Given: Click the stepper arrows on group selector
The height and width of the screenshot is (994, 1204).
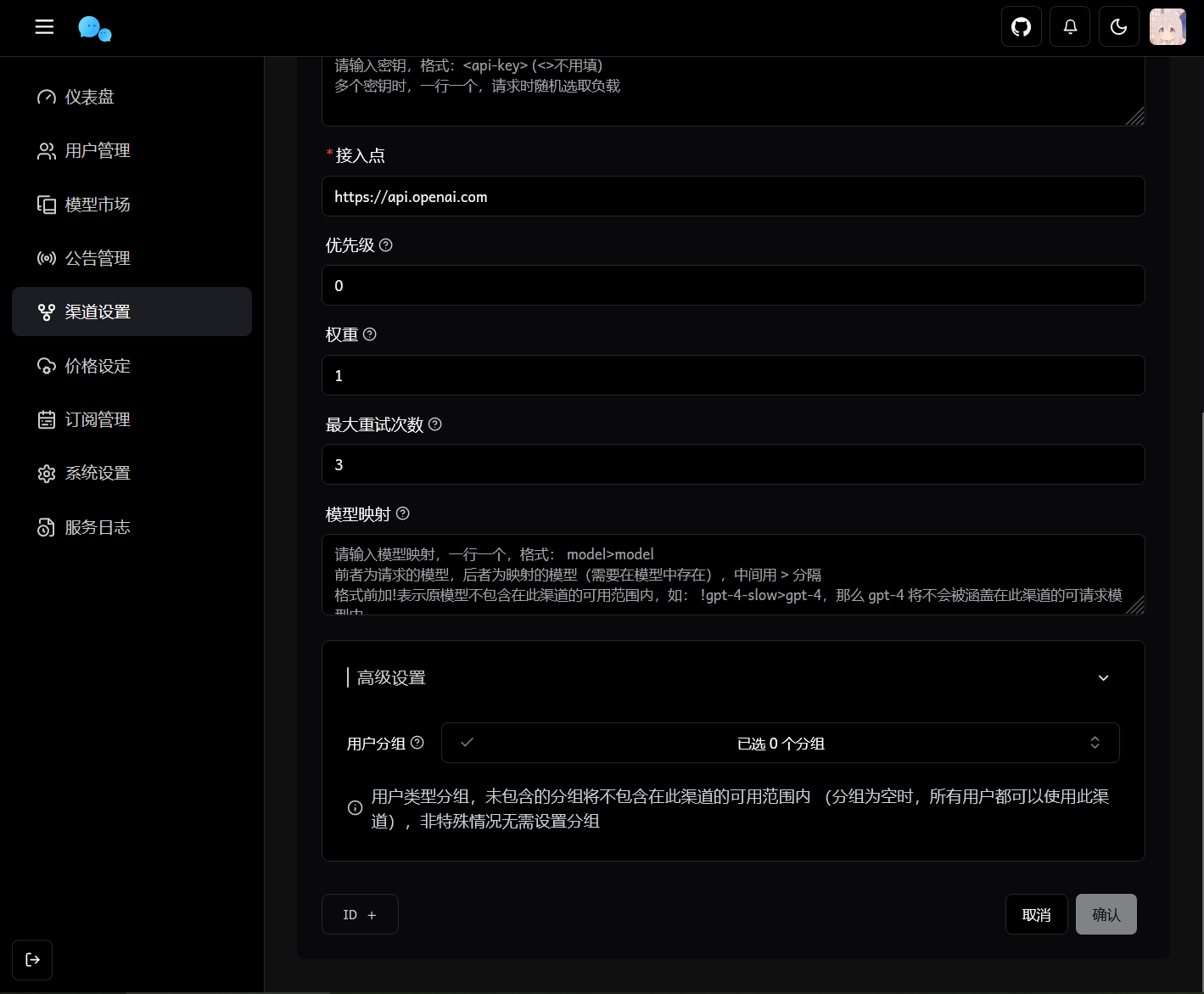Looking at the screenshot, I should click(x=1094, y=742).
